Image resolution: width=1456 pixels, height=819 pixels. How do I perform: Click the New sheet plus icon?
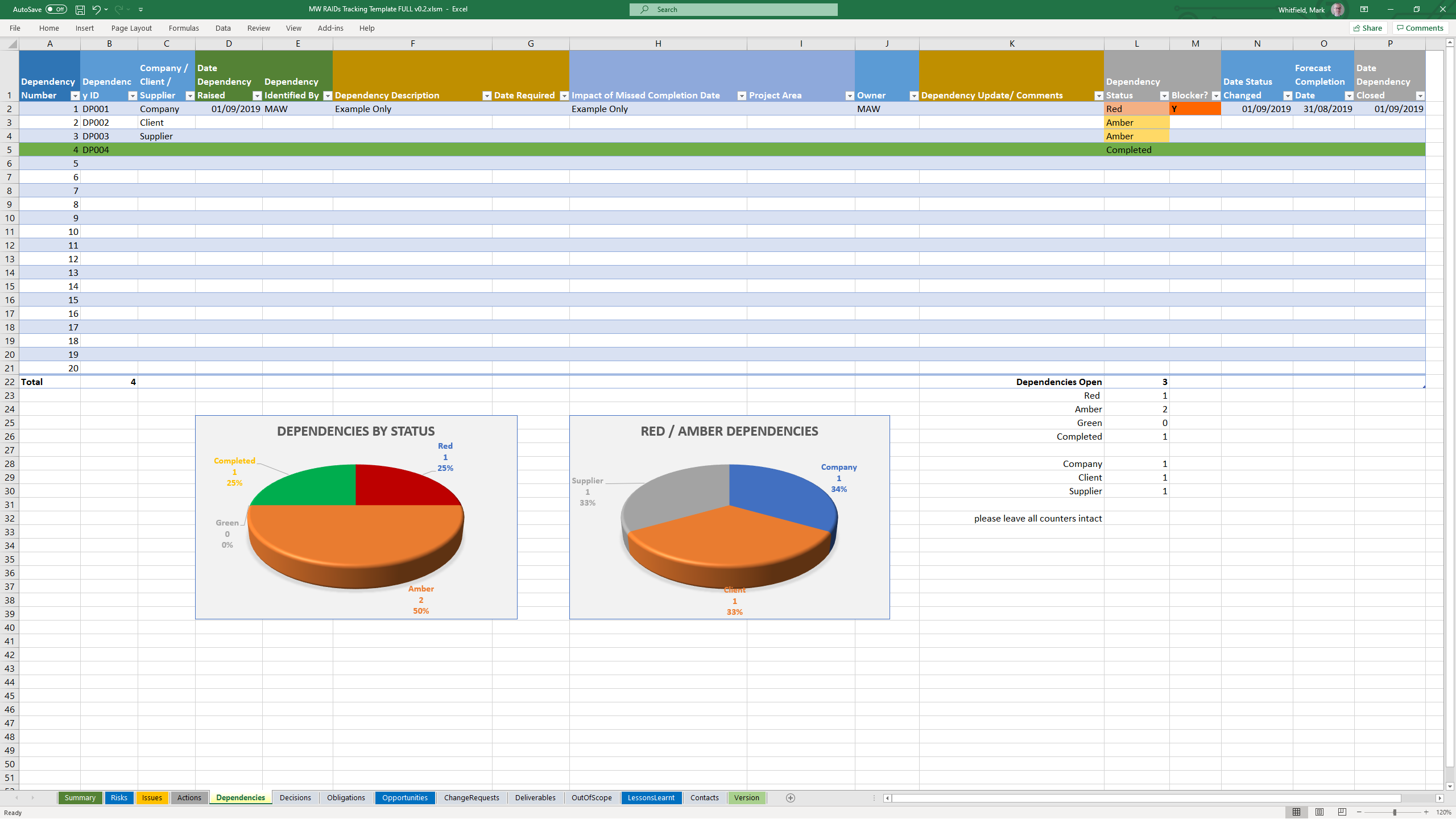(x=790, y=798)
